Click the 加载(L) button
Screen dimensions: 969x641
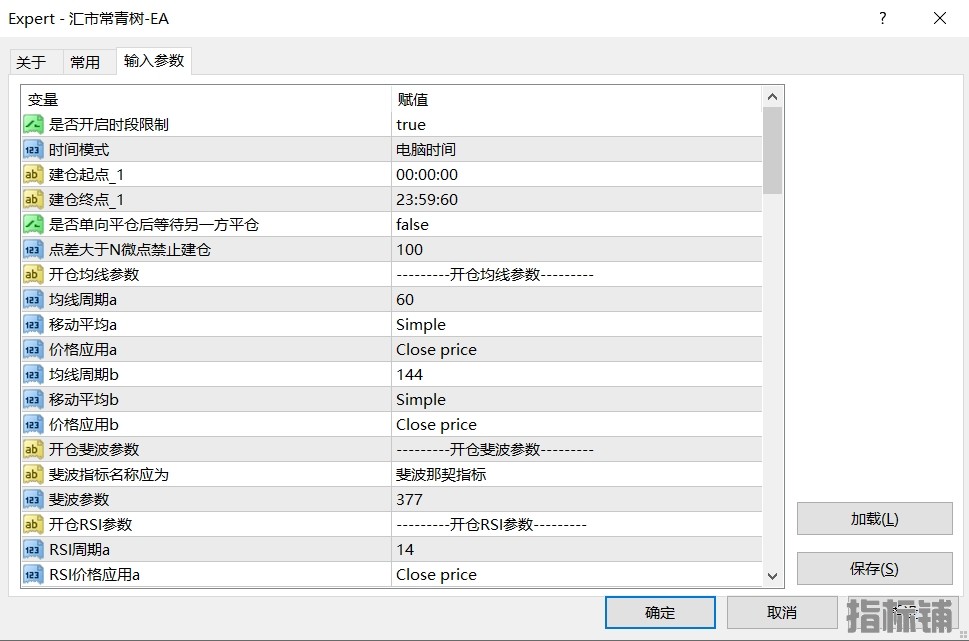pyautogui.click(x=874, y=519)
